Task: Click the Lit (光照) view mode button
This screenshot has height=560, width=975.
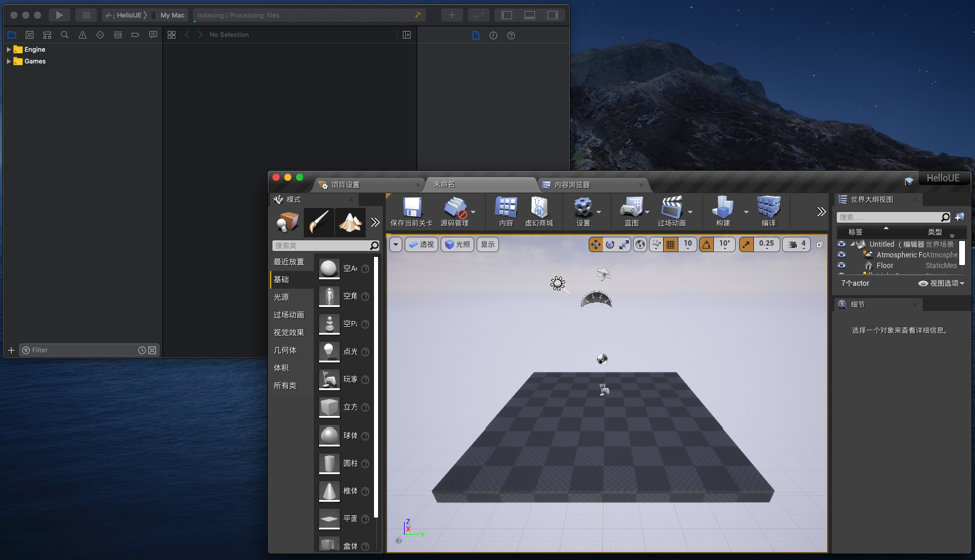Action: tap(457, 244)
